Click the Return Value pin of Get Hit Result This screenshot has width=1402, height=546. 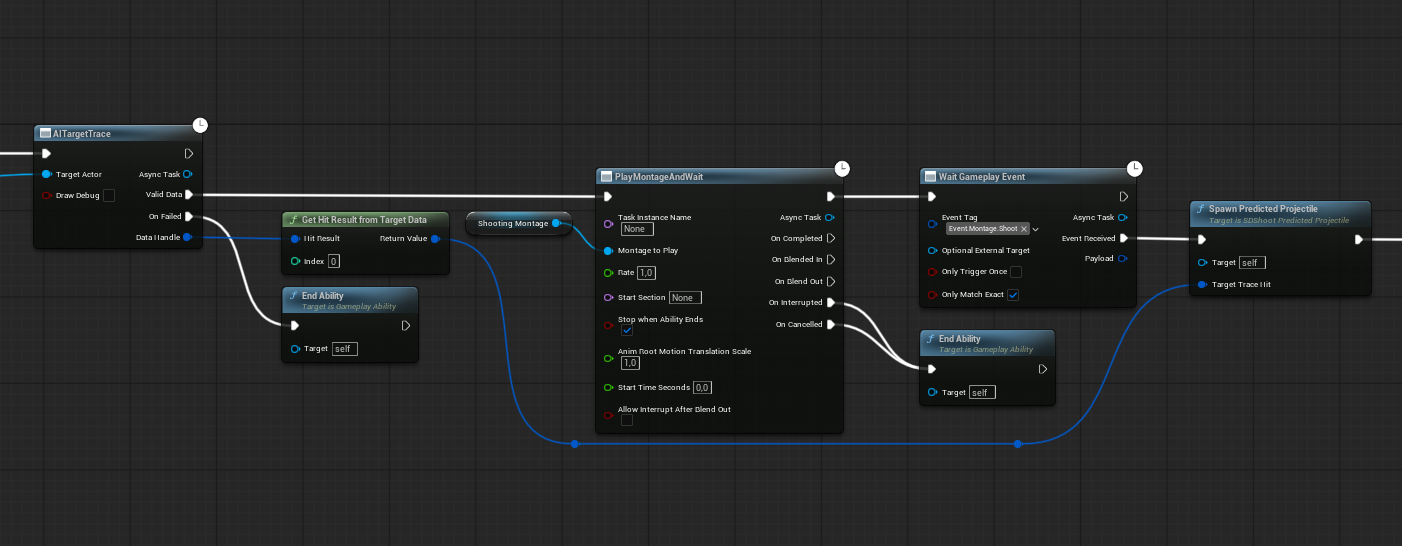pos(435,239)
